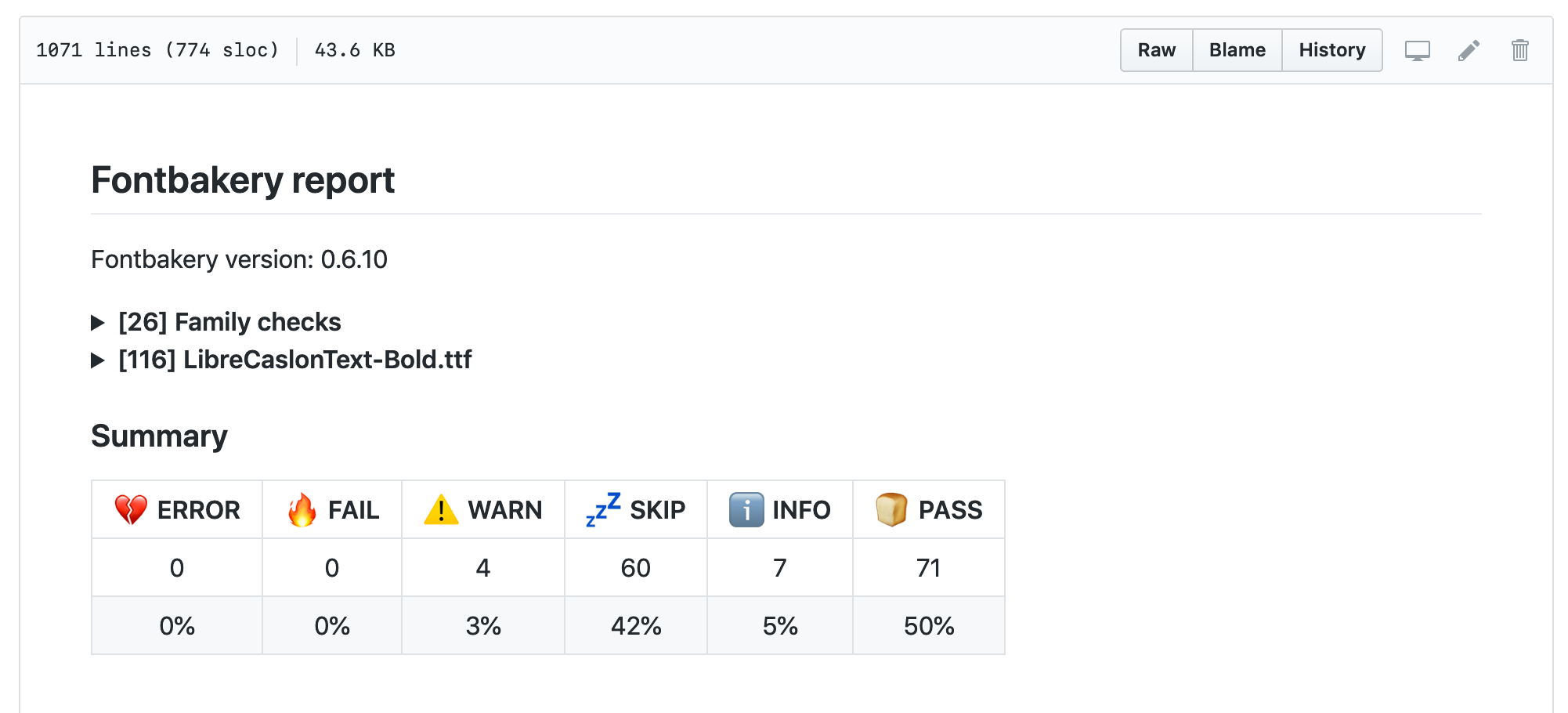This screenshot has height=713, width=1568.
Task: Click the 1071 lines file info
Action: pyautogui.click(x=157, y=50)
